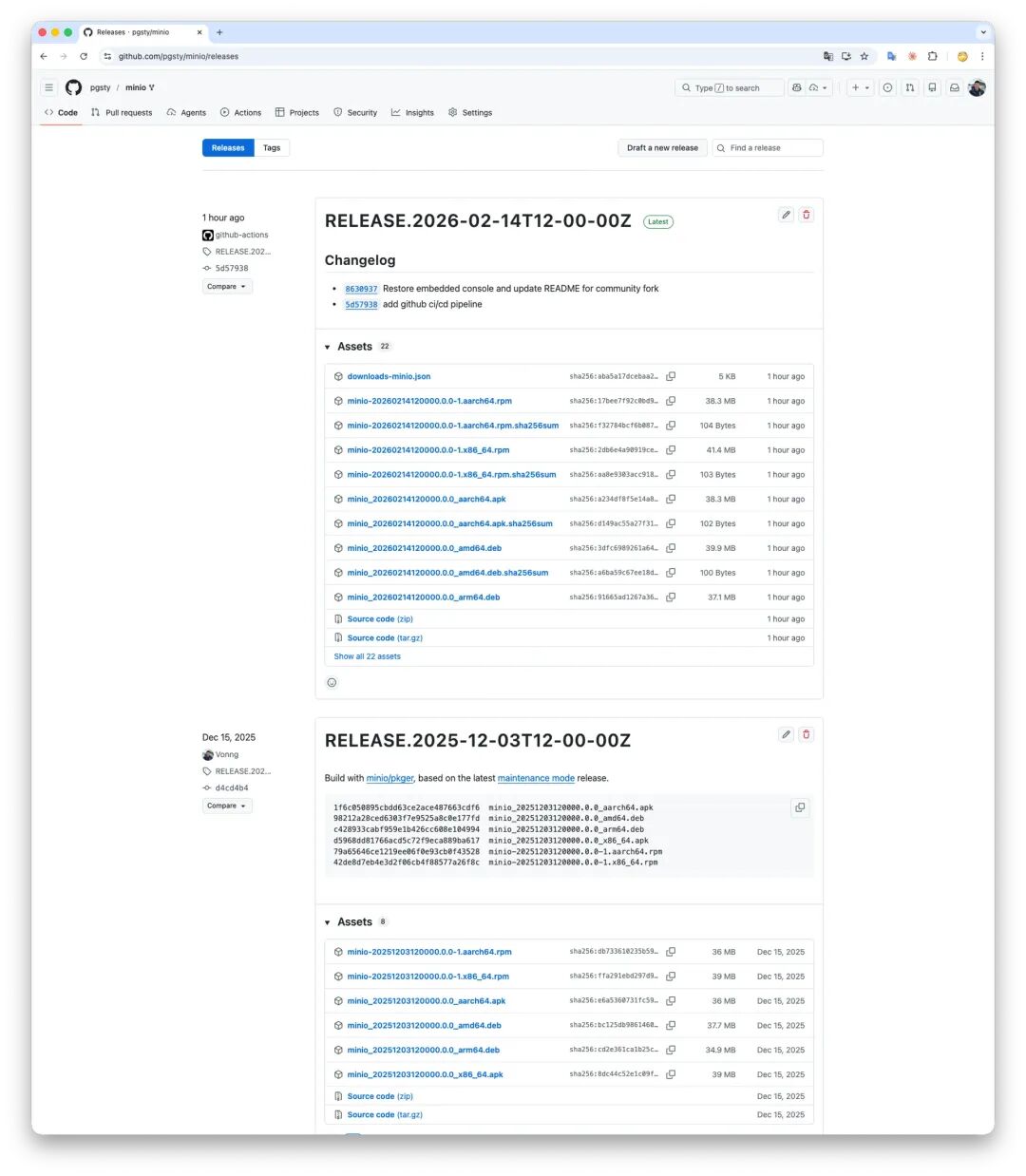
Task: Open the user avatar menu
Action: point(977,87)
